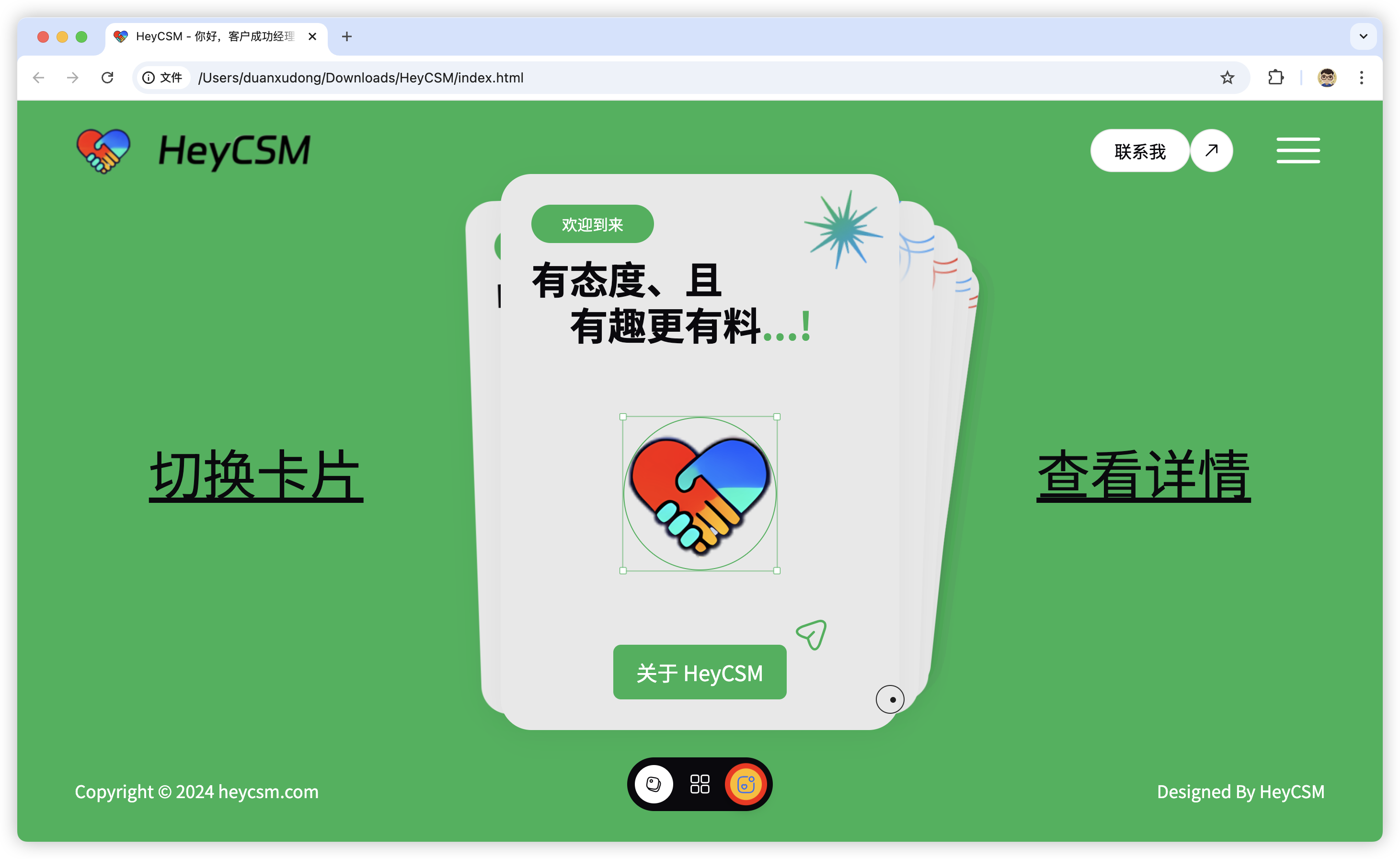Open Chrome's three-dot menu
This screenshot has width=1400, height=859.
click(x=1361, y=77)
